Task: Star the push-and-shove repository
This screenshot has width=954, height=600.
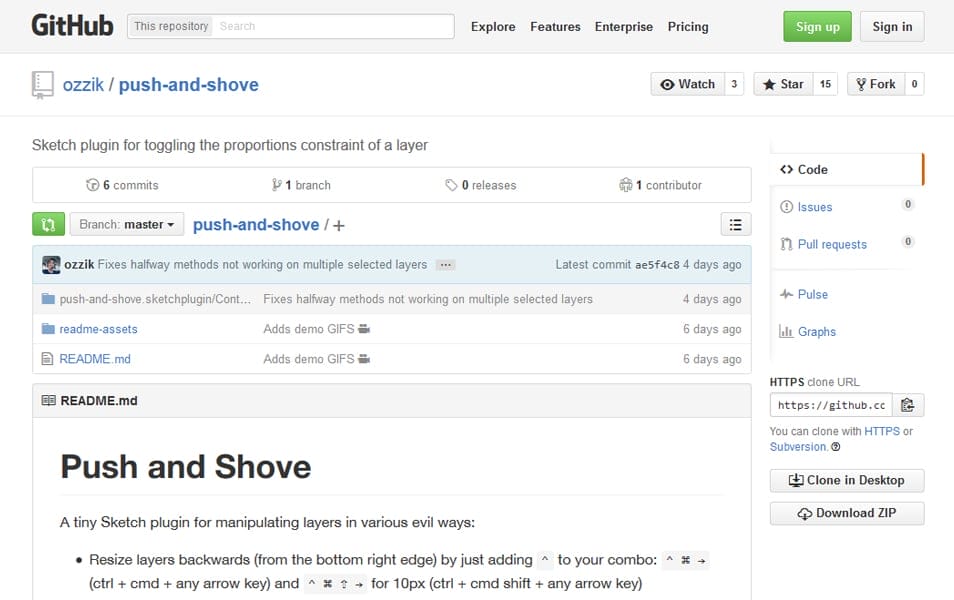Action: pyautogui.click(x=783, y=84)
